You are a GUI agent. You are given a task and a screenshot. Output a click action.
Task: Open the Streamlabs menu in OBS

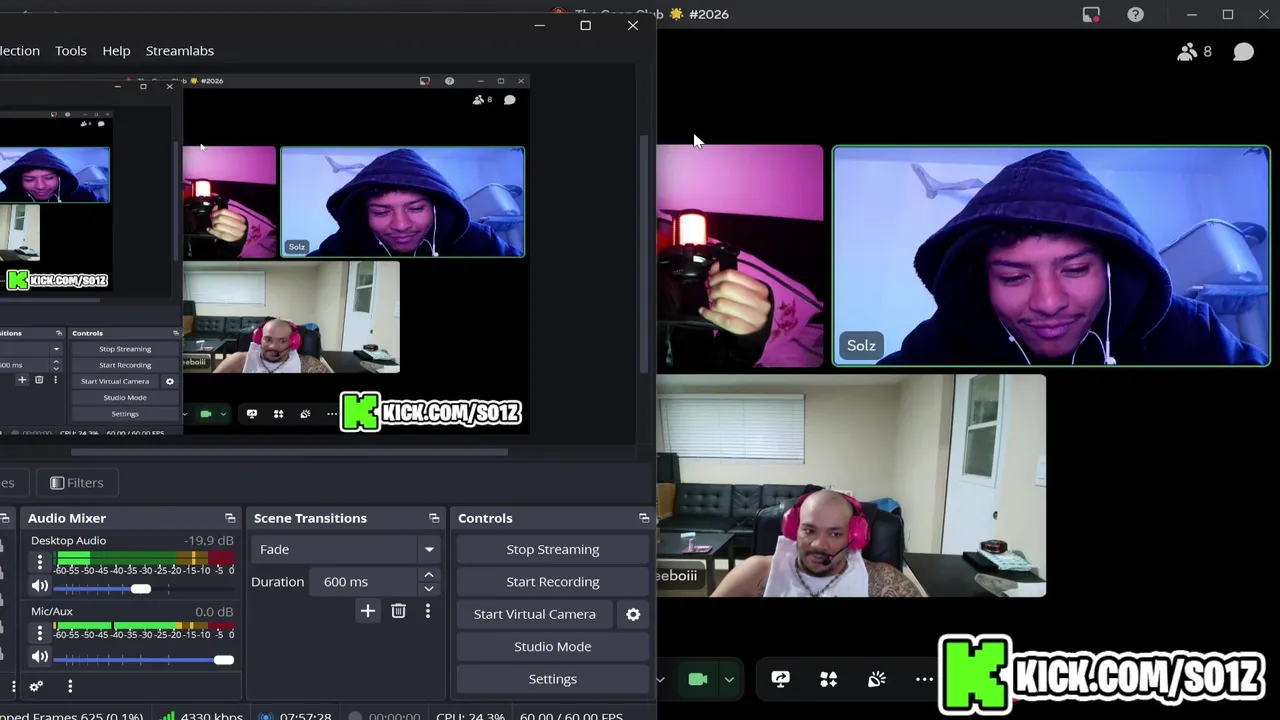180,50
